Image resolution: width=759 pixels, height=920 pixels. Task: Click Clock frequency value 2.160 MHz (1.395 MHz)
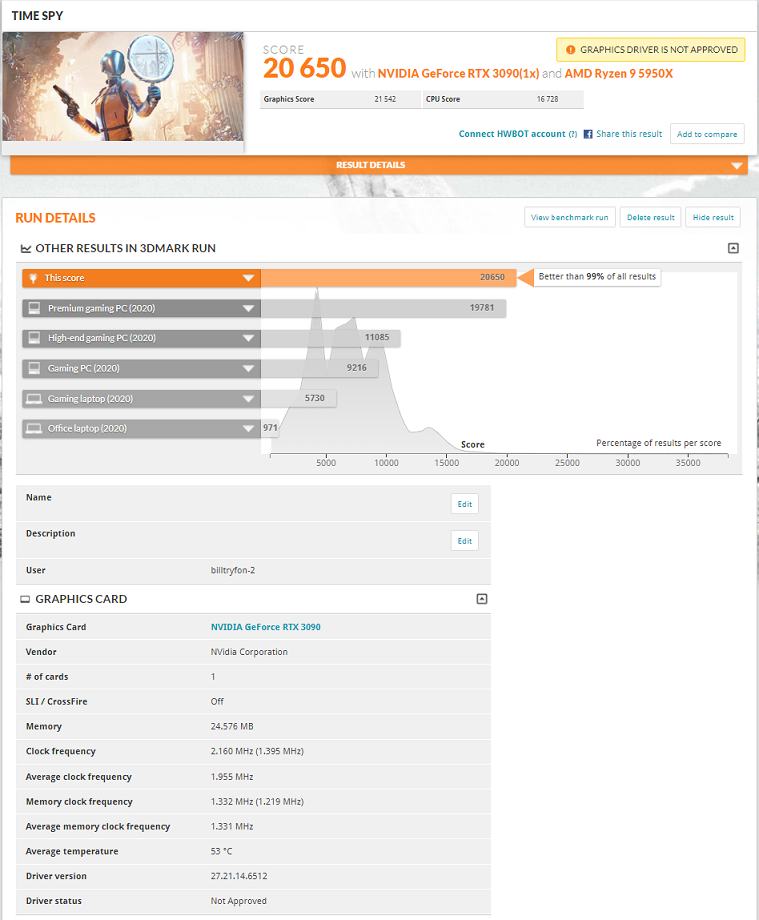click(257, 751)
